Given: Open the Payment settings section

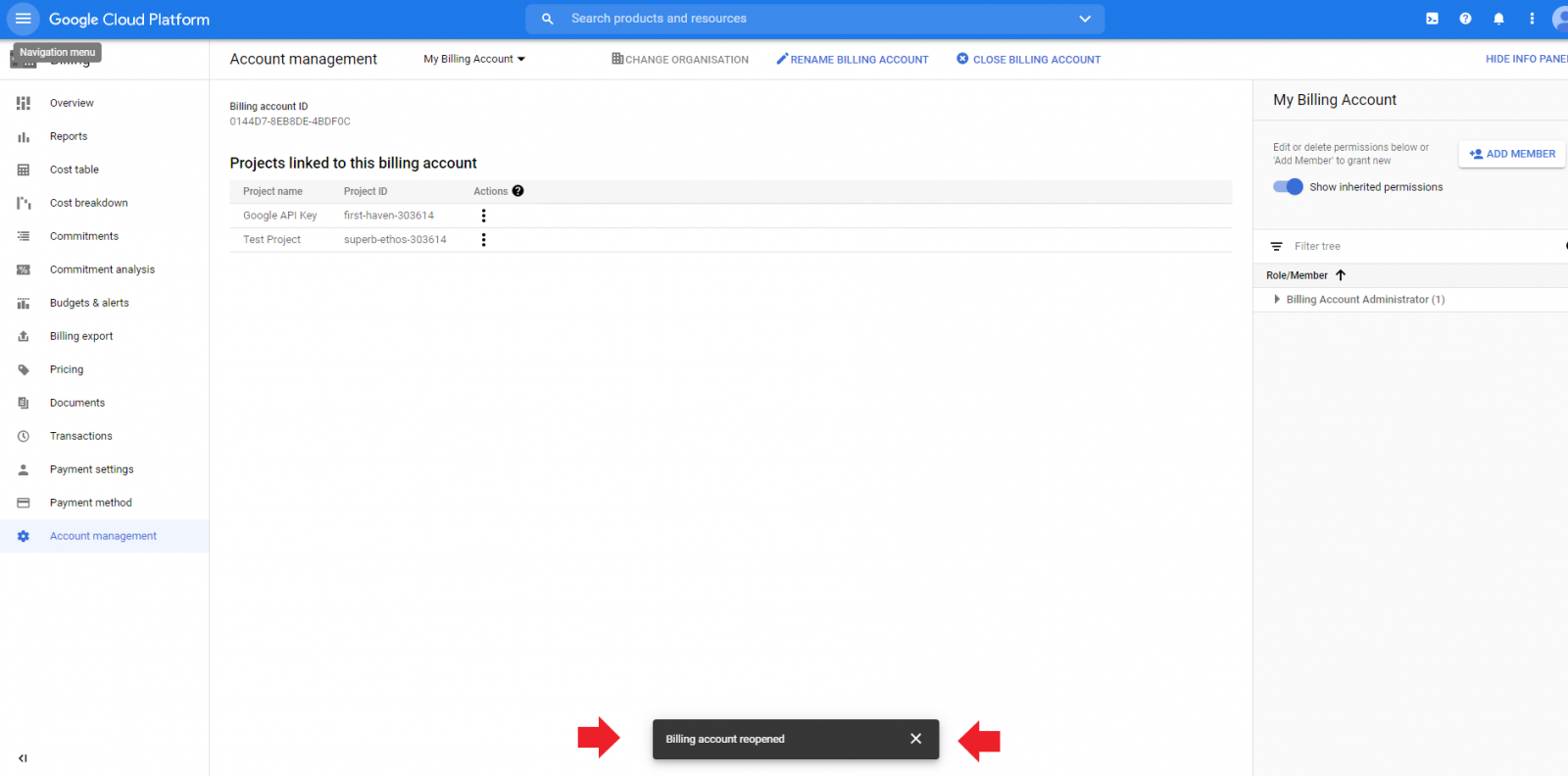Looking at the screenshot, I should (91, 469).
